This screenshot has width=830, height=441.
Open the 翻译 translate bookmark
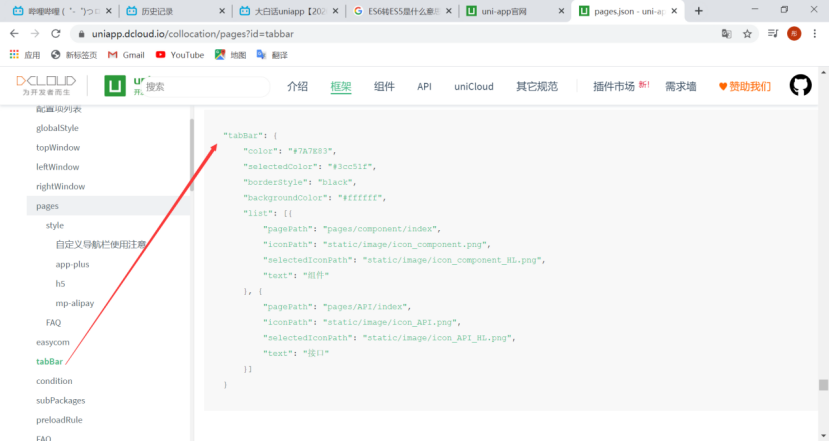click(272, 55)
